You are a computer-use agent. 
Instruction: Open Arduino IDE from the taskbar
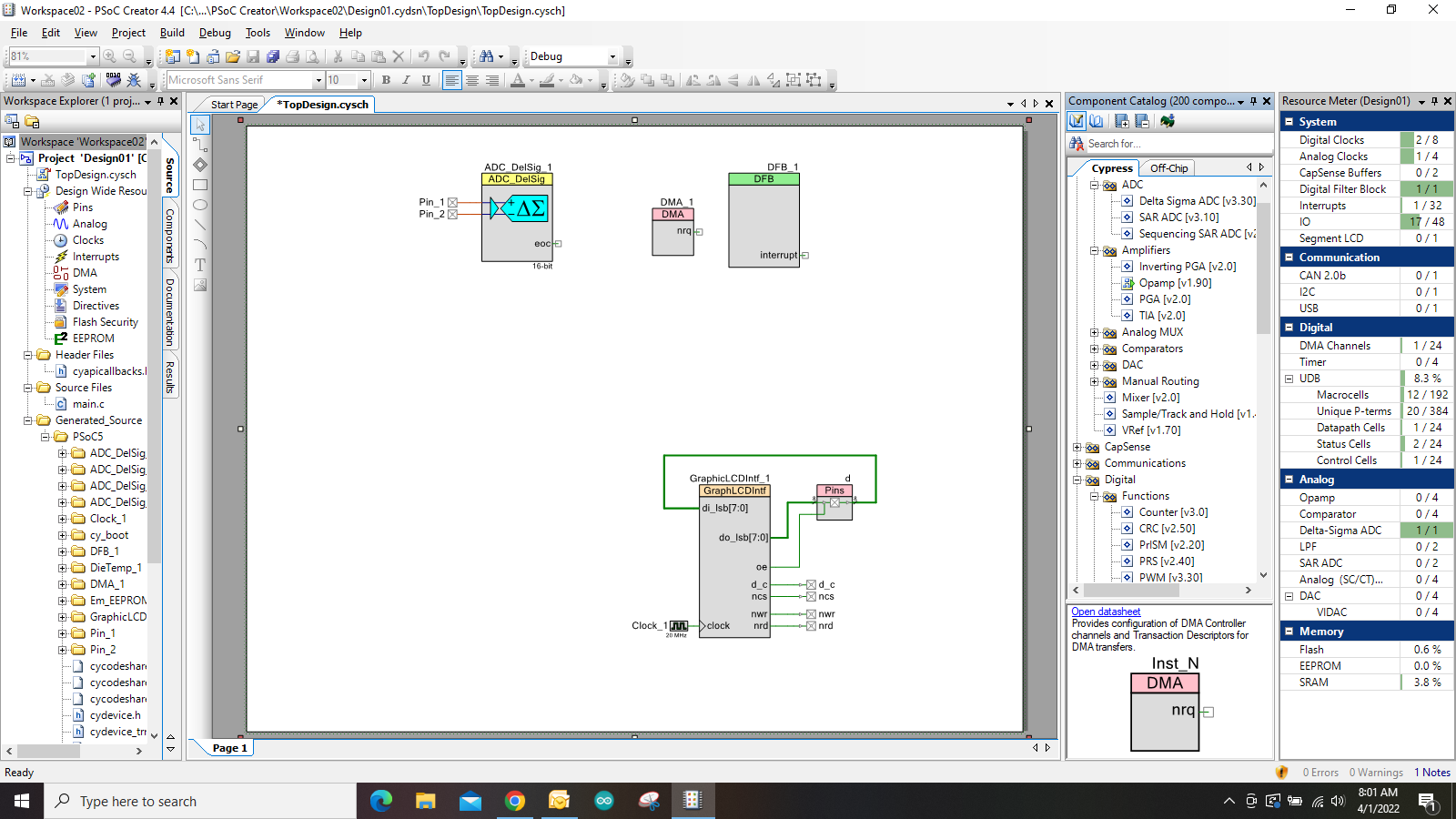(x=604, y=801)
